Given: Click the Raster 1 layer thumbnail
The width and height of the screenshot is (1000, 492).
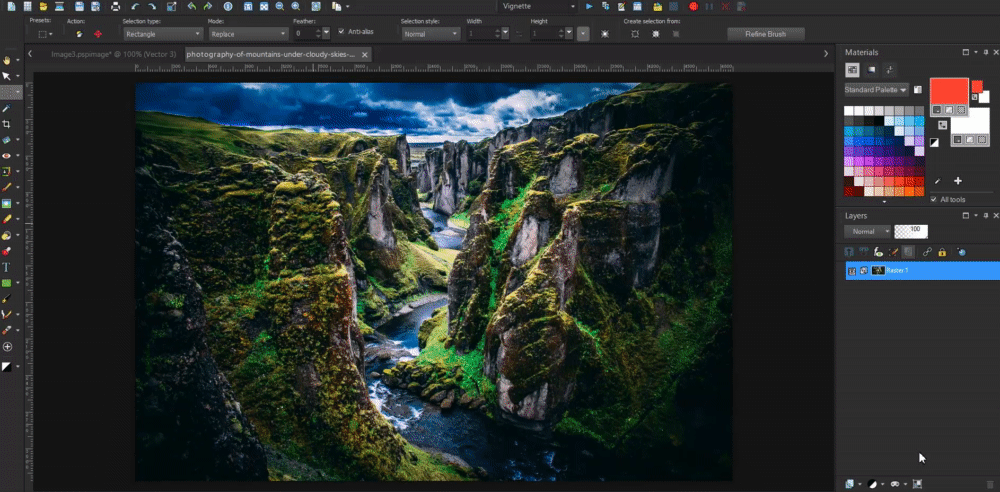Looking at the screenshot, I should tap(878, 271).
